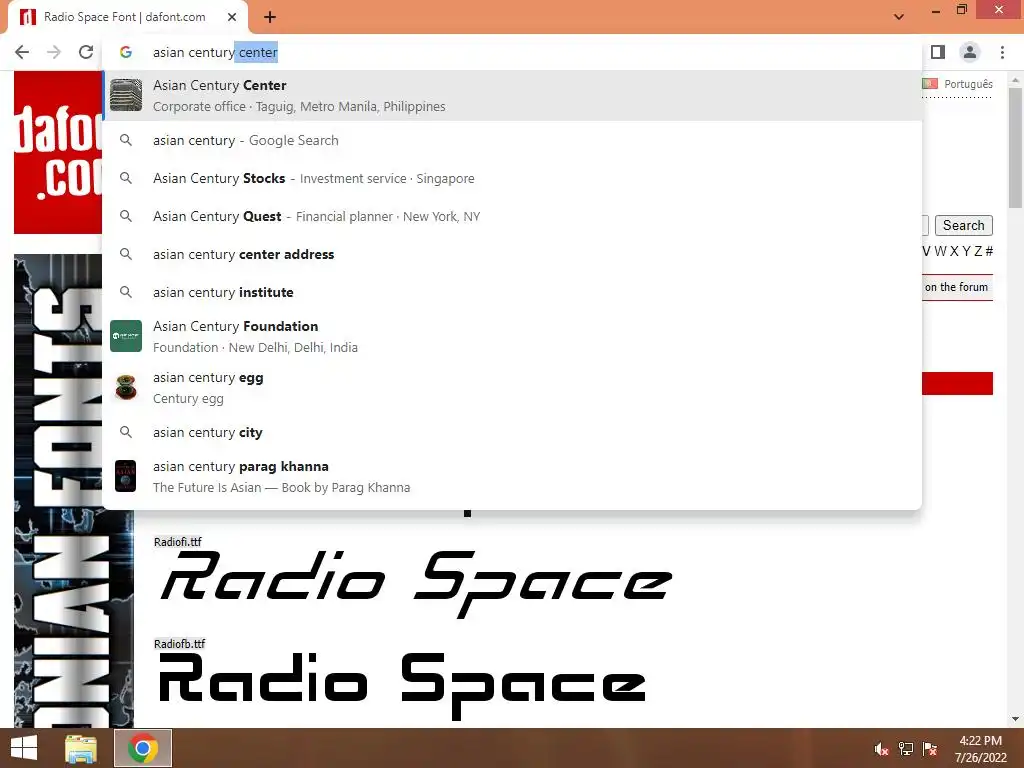This screenshot has height=768, width=1024.
Task: Choose asian century Google Search suggestion
Action: coord(512,140)
